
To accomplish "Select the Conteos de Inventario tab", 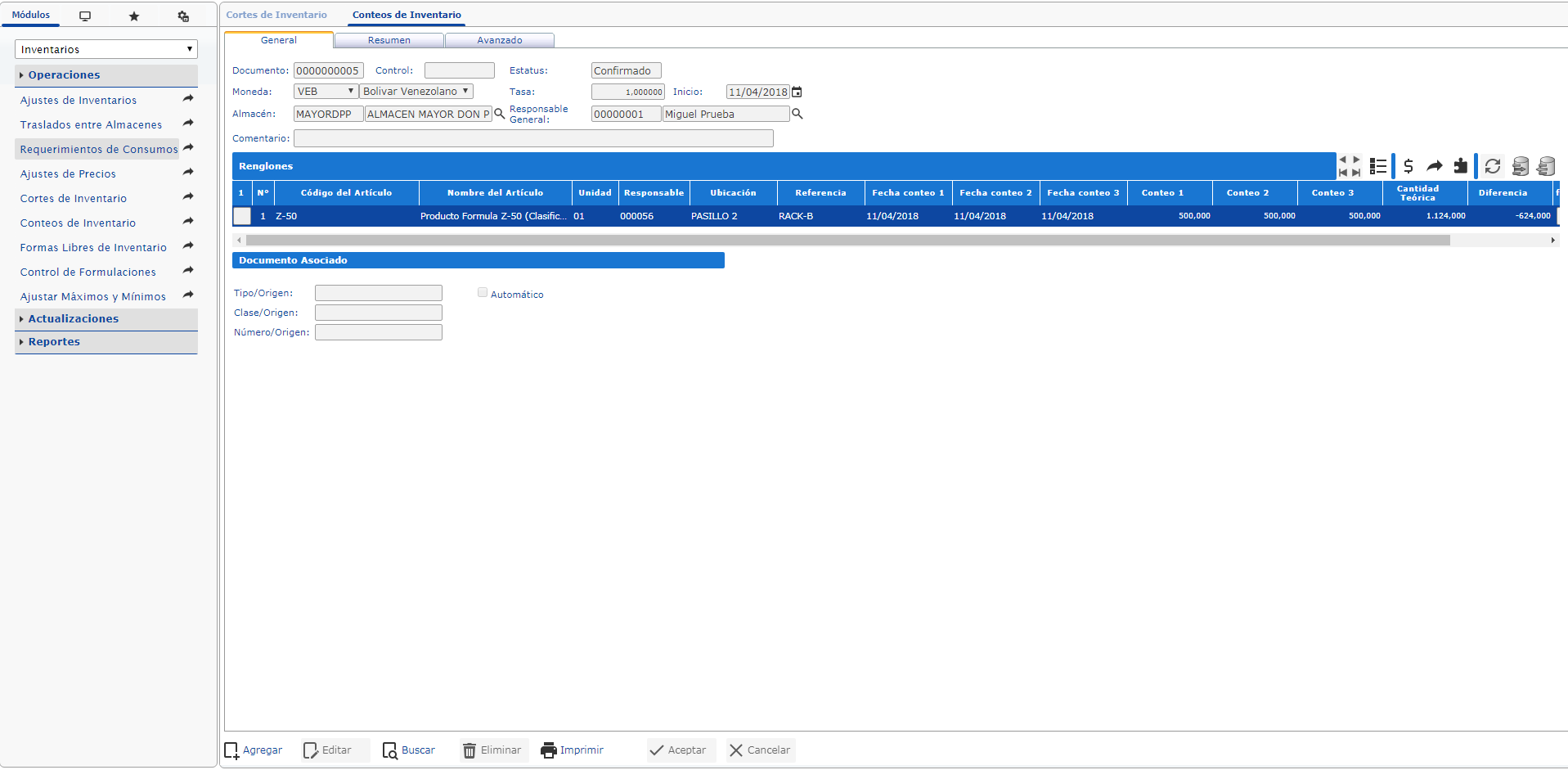I will (407, 15).
